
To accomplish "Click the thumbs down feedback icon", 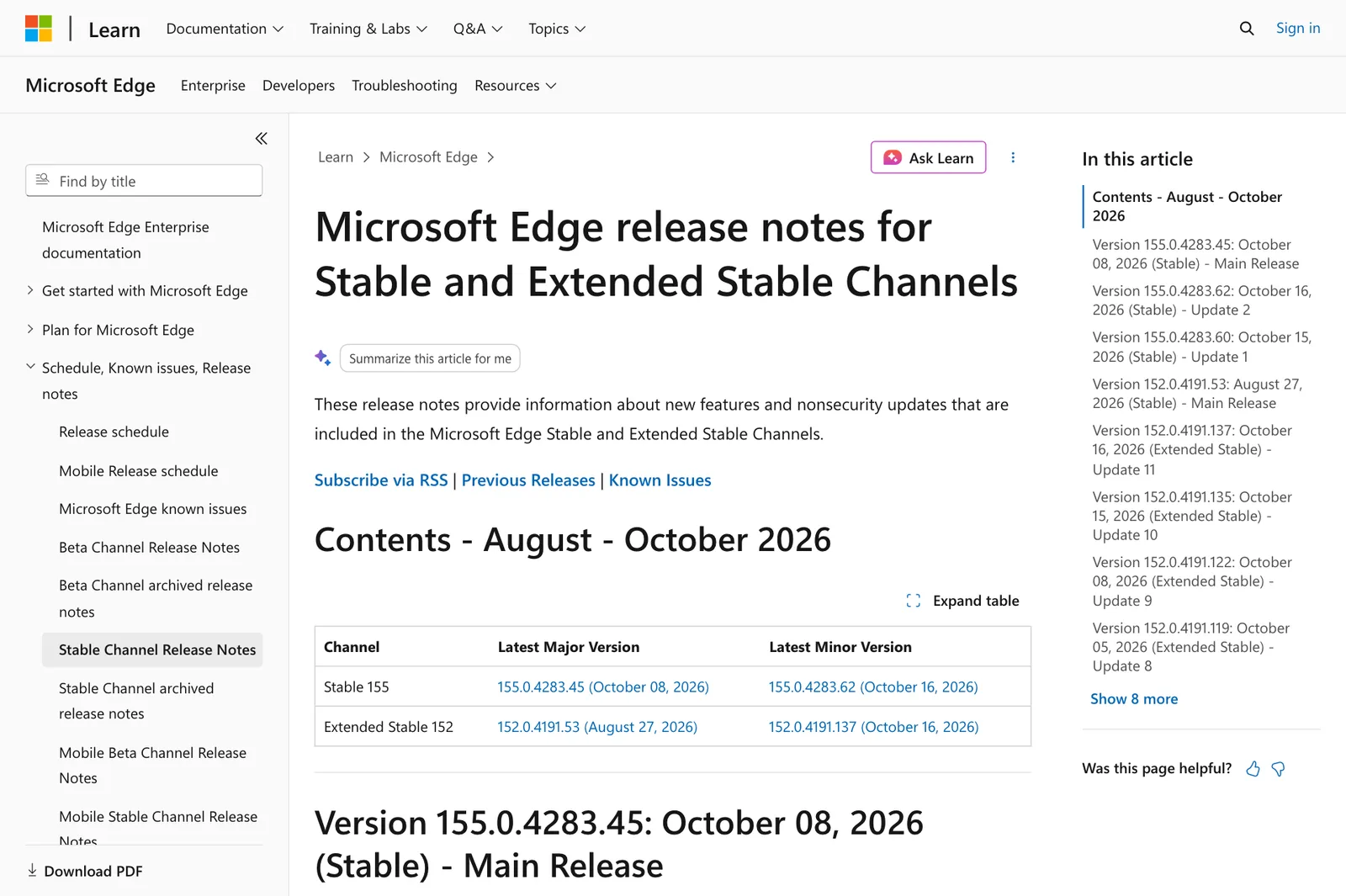I will 1279,769.
